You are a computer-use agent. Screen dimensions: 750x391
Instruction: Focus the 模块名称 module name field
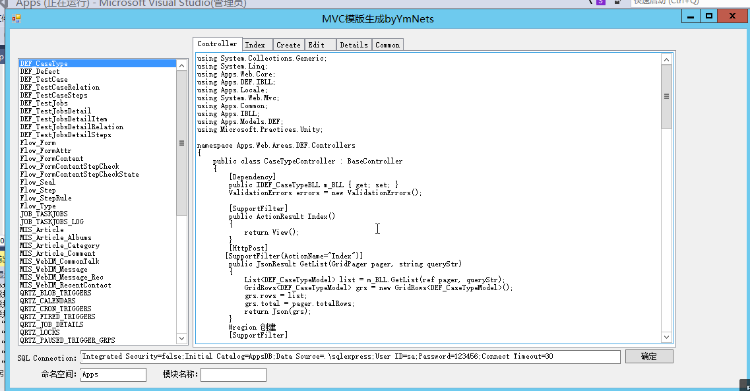[233, 374]
